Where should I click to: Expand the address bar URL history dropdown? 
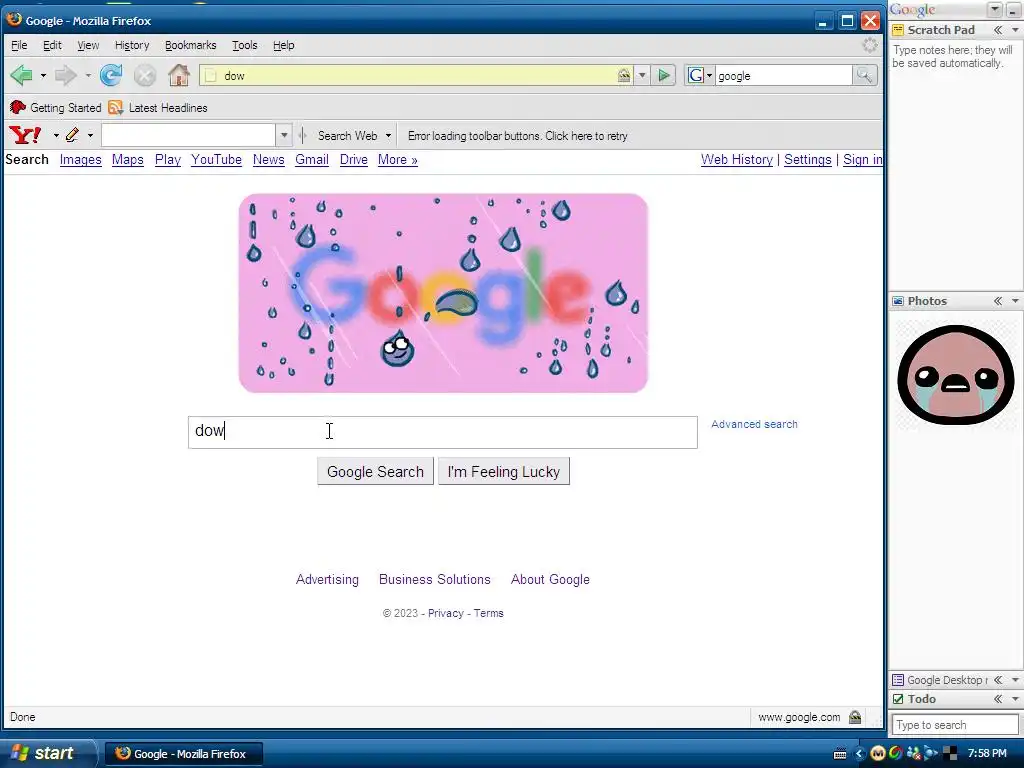(x=642, y=76)
